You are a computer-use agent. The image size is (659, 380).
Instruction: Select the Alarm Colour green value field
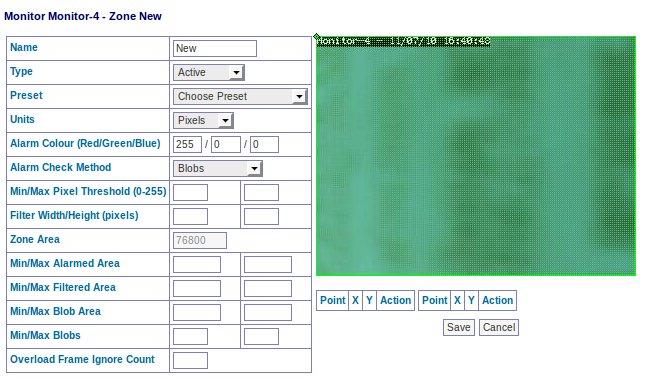pos(226,145)
